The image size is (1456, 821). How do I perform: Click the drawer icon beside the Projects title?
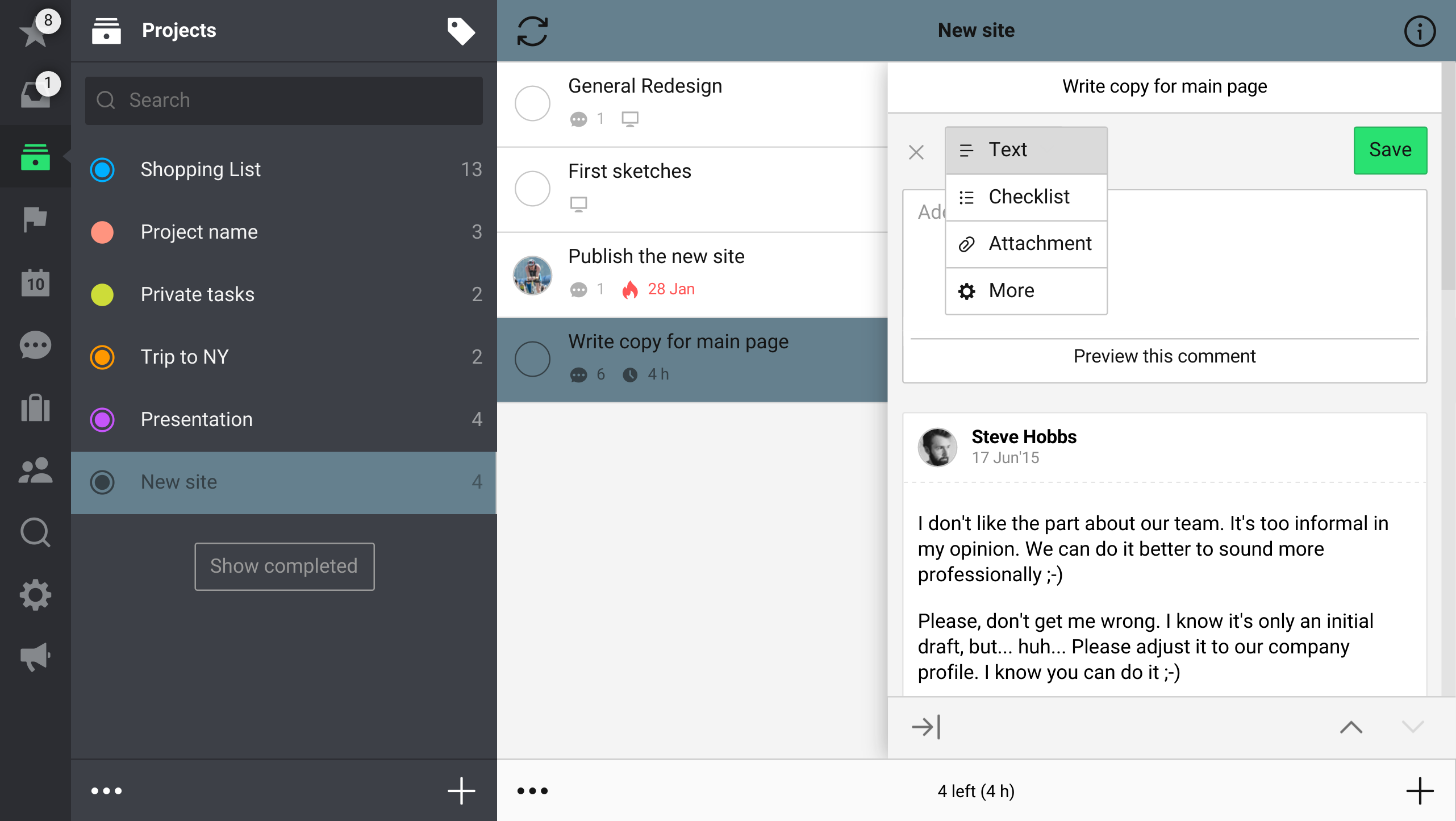[106, 31]
